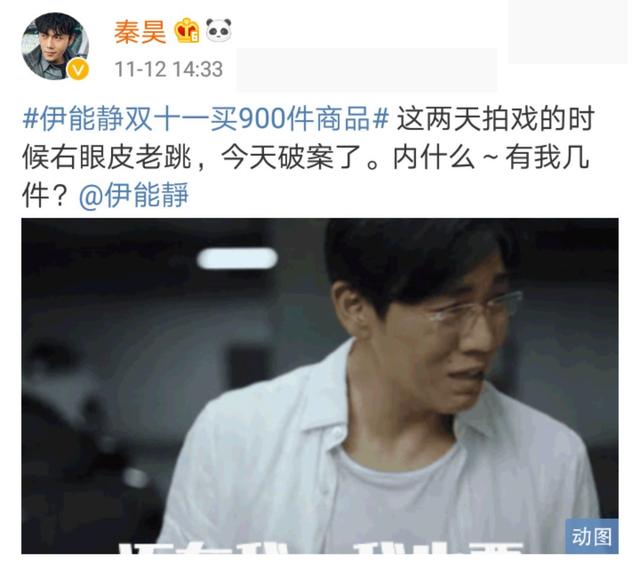Tap the post timestamp 11-12 14:33
This screenshot has width=640, height=580.
point(169,69)
